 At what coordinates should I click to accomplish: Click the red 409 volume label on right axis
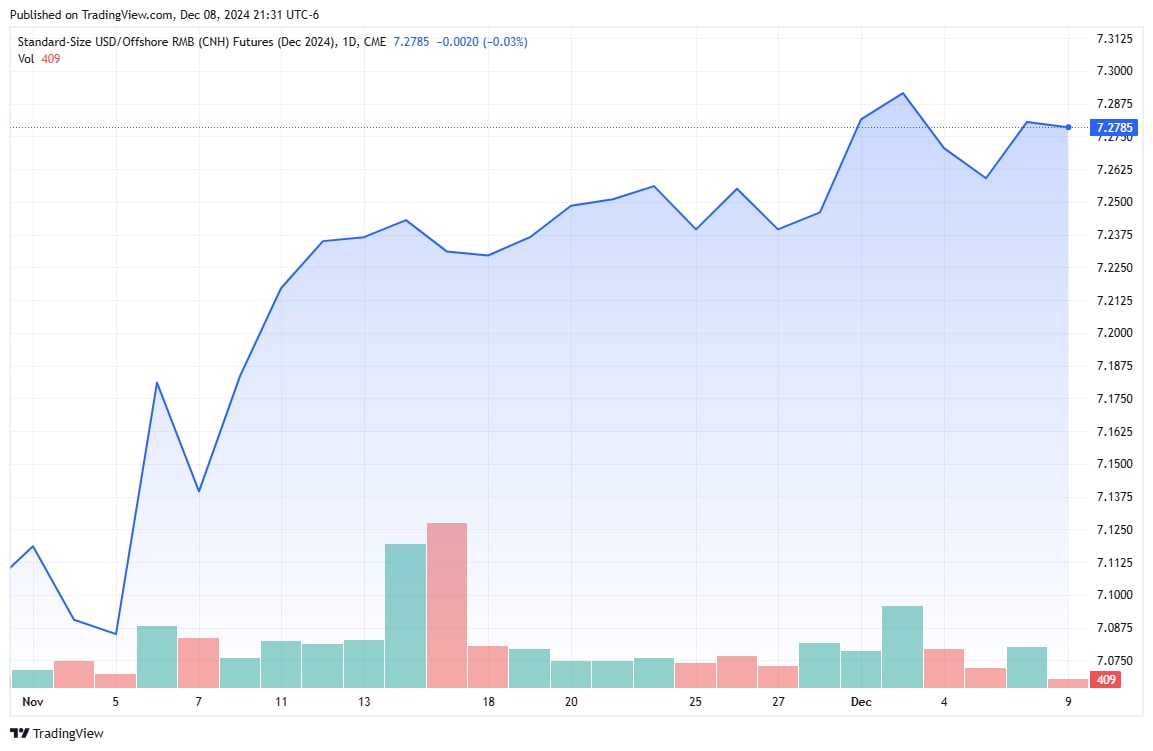(x=1104, y=679)
